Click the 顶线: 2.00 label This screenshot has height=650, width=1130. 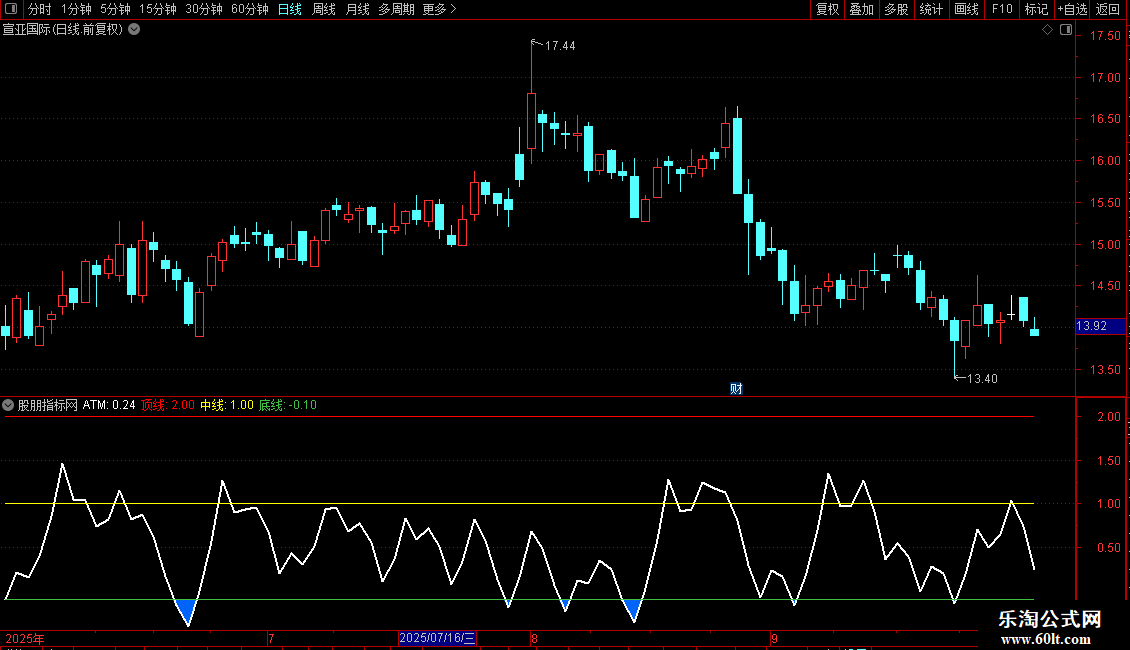[168, 405]
